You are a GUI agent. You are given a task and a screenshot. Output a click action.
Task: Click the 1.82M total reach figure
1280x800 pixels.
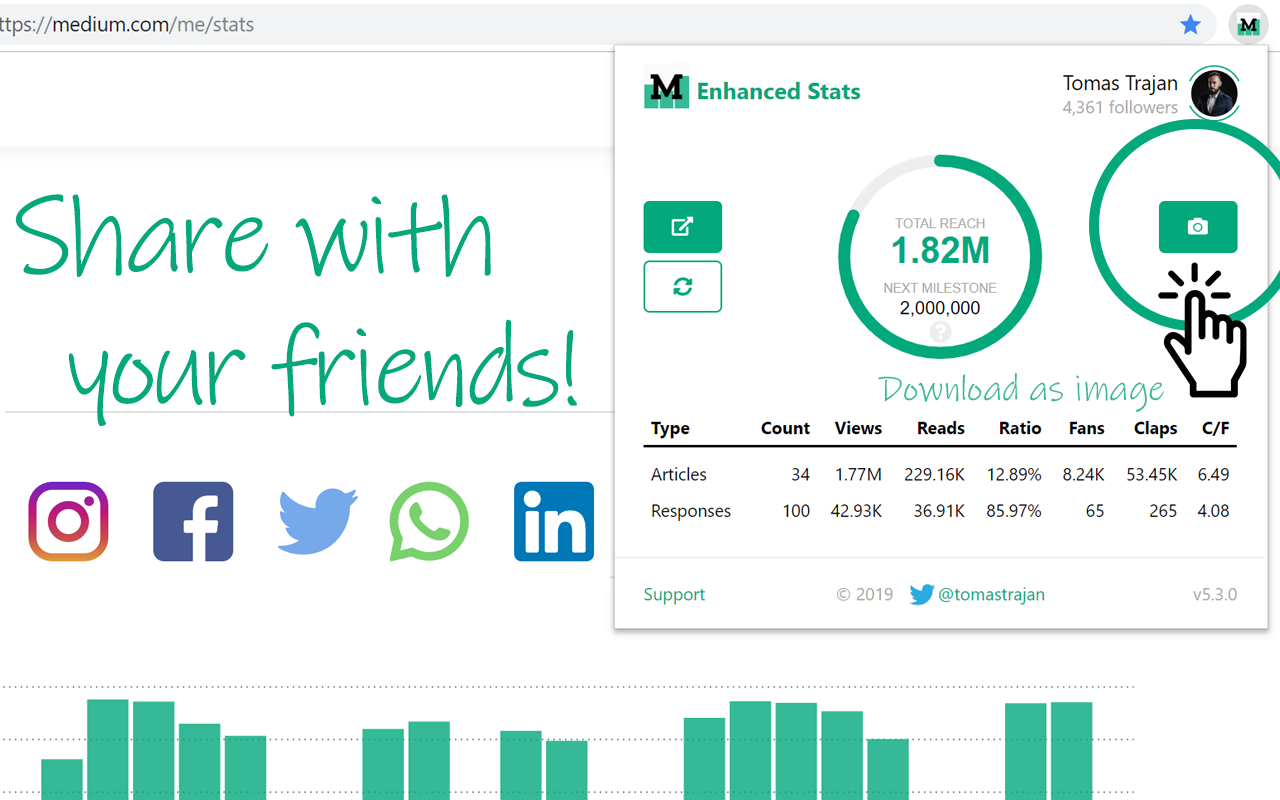940,250
